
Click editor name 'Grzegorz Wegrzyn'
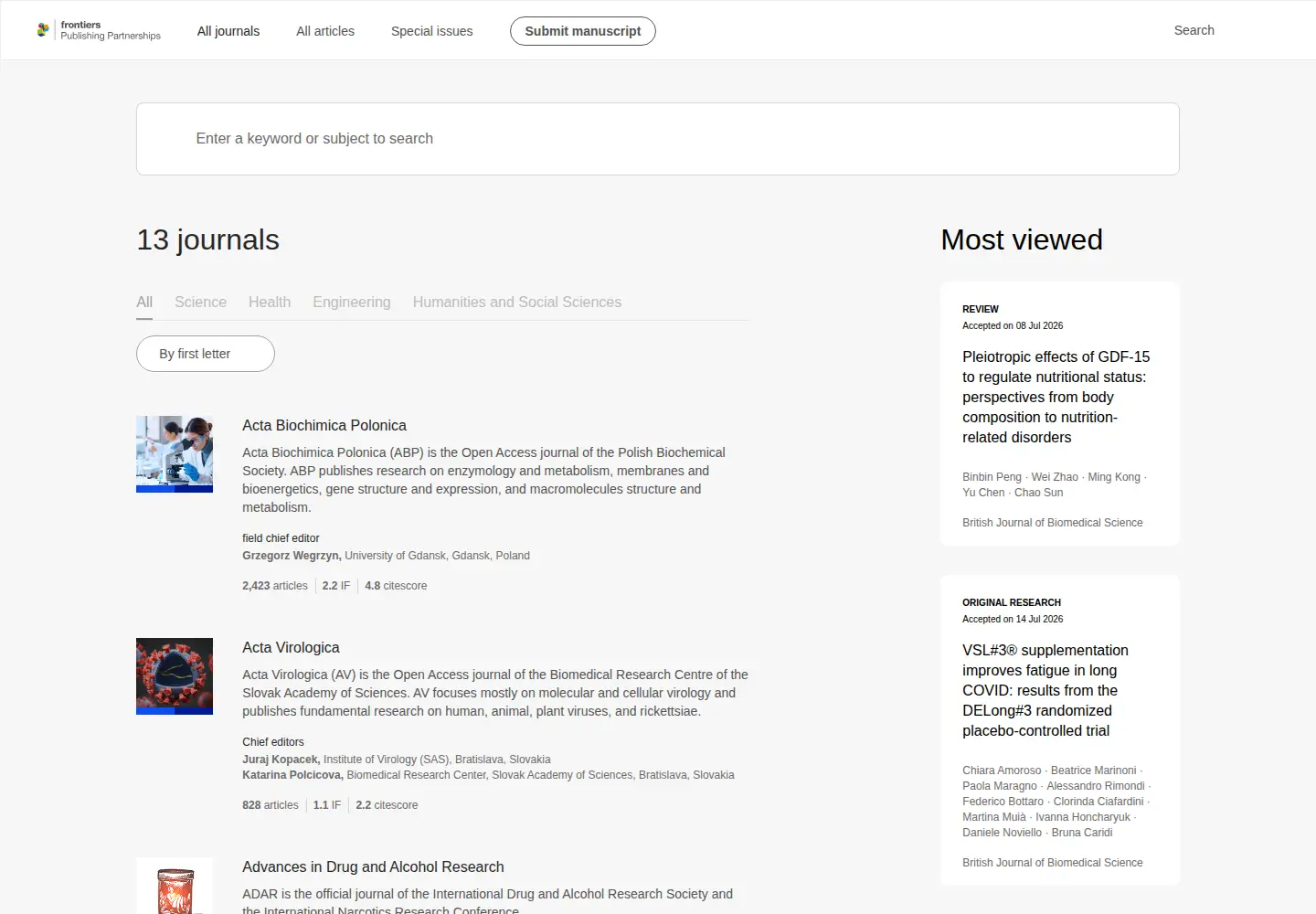click(292, 556)
